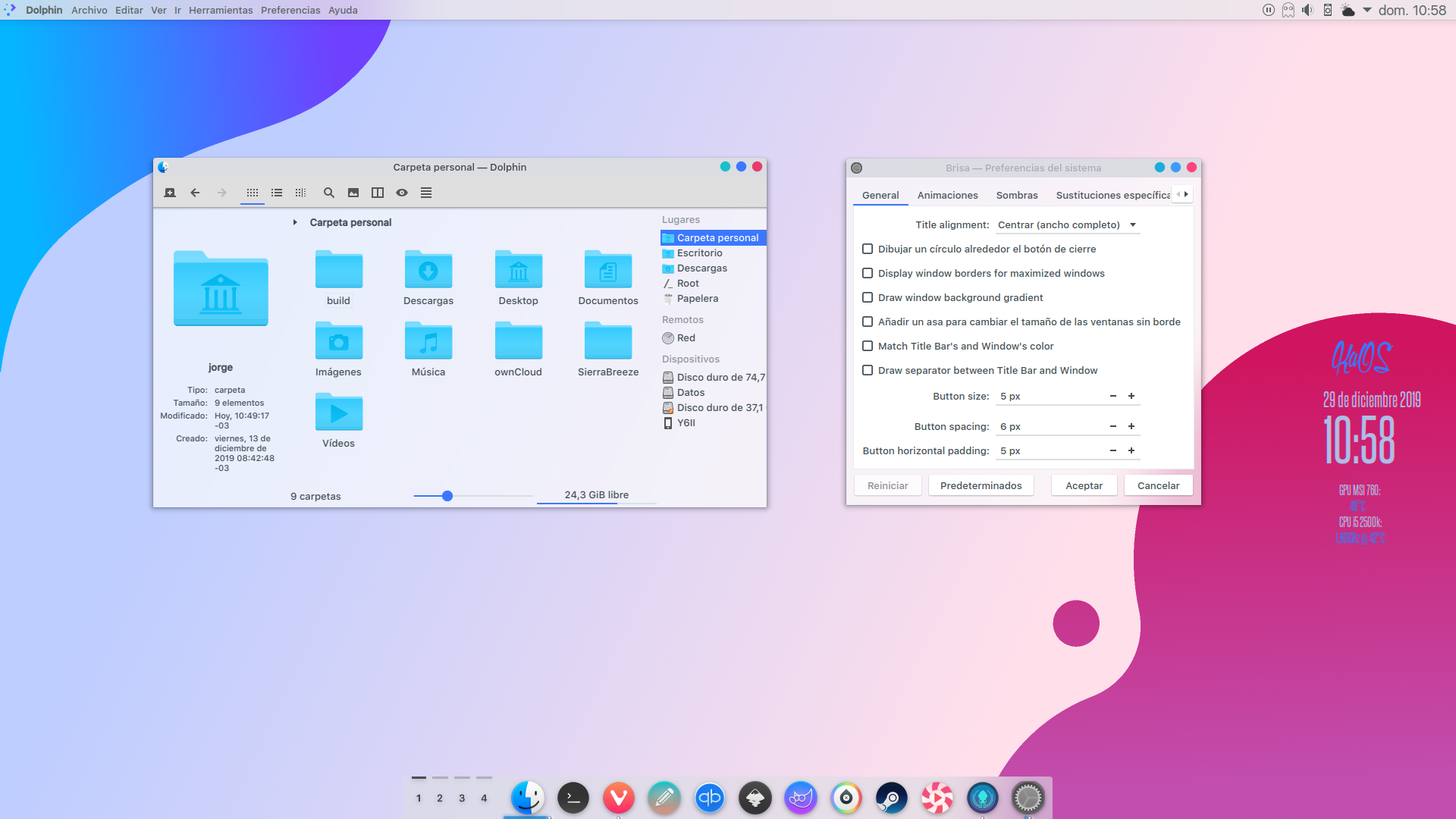The image size is (1456, 819).
Task: Expand the Carpeta personal breadcrumb arrow
Action: 295,222
